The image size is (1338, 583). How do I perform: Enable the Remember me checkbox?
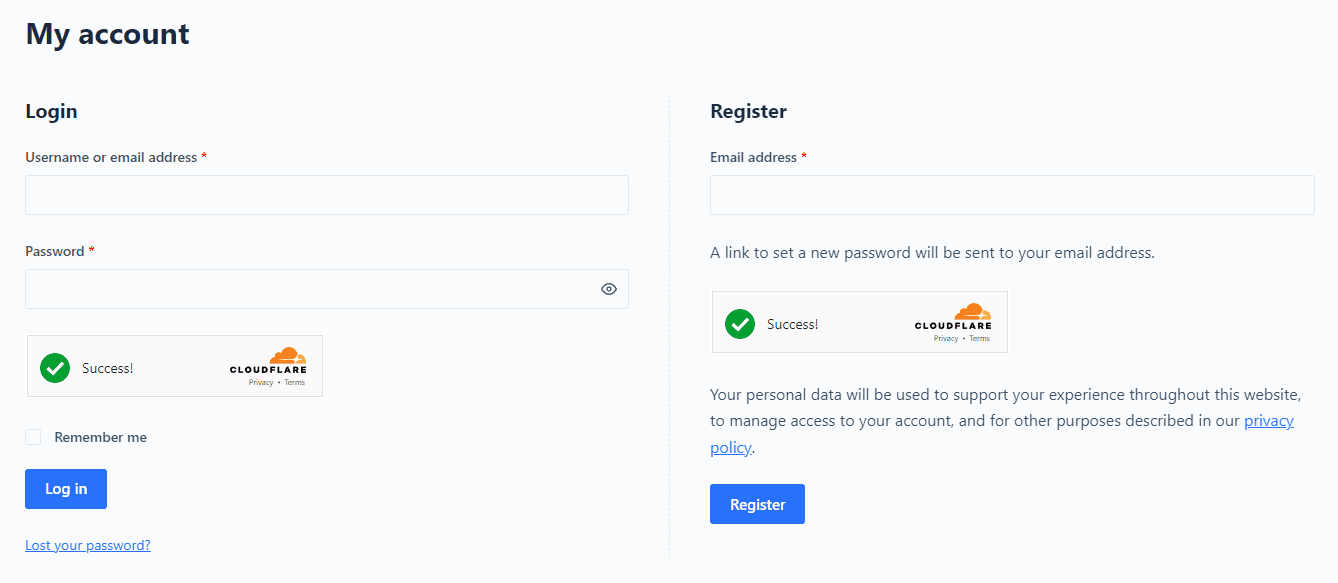(x=33, y=437)
